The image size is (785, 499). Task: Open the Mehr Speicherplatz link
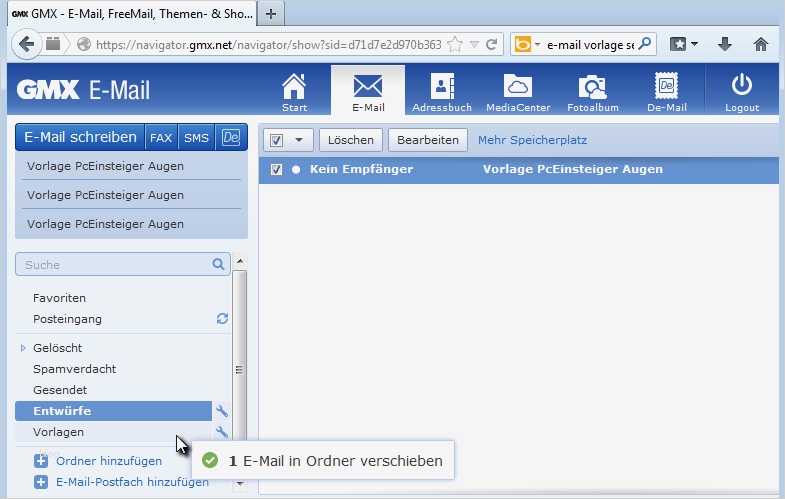tap(532, 140)
